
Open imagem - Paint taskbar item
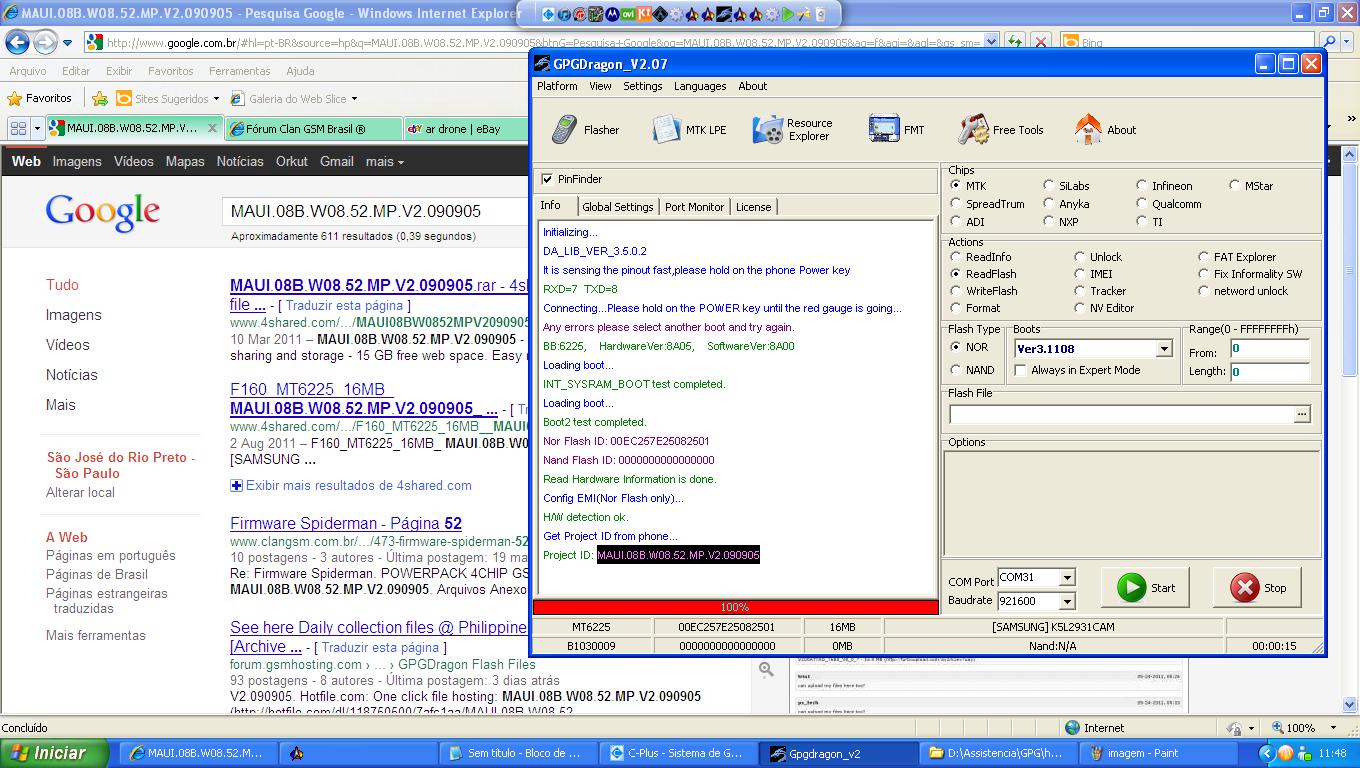click(1156, 753)
